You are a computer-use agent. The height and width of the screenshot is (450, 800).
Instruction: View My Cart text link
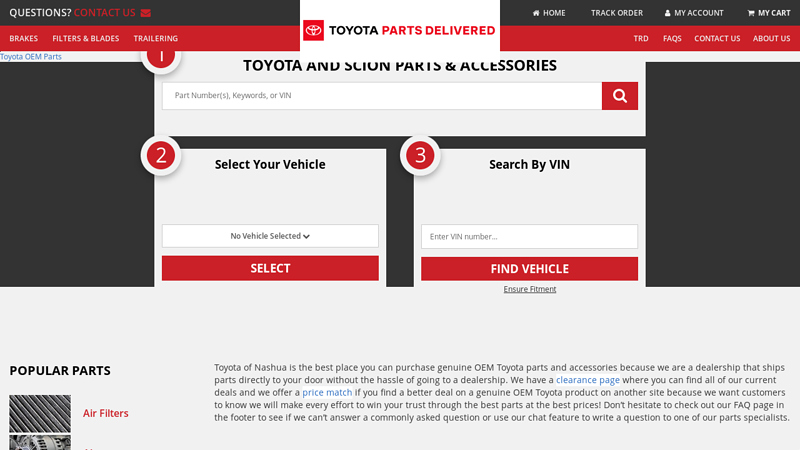(774, 13)
